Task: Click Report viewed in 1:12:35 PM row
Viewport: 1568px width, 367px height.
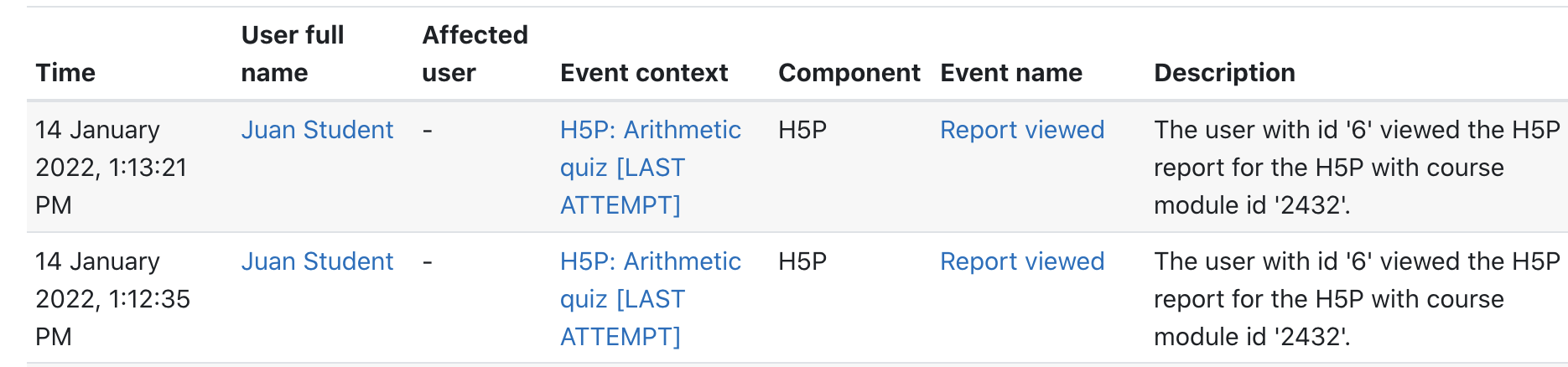Action: [x=1022, y=261]
